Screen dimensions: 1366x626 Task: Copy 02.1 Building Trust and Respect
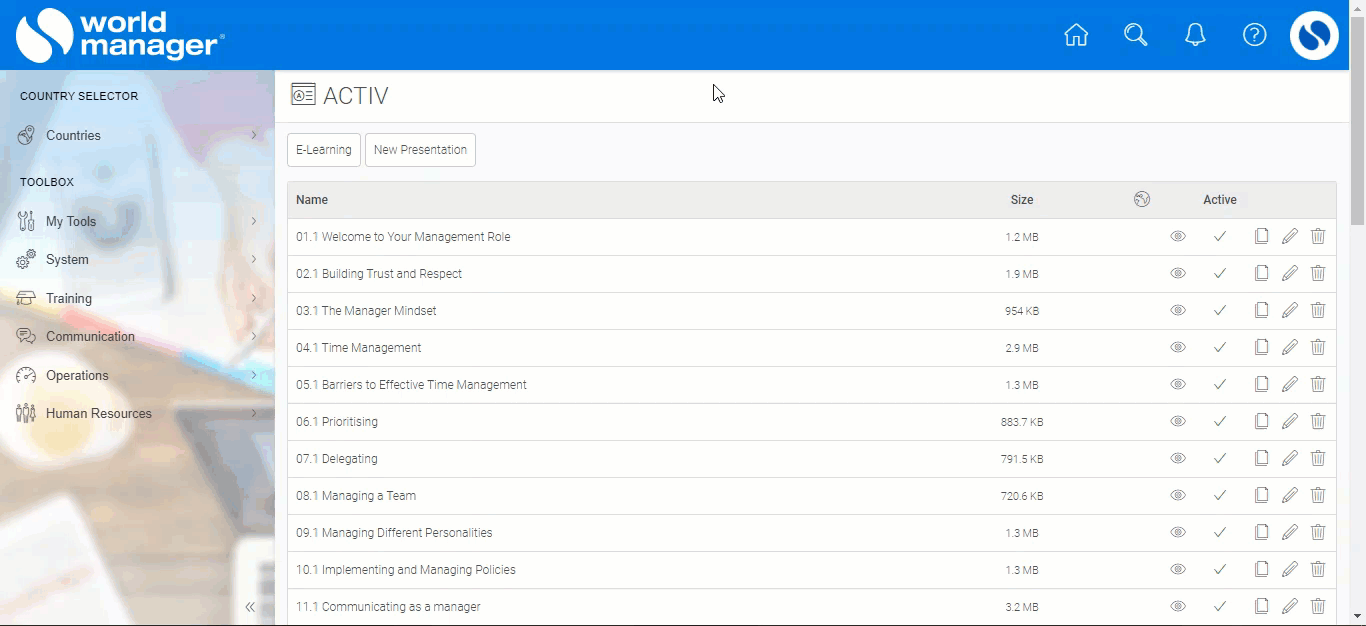(1262, 274)
